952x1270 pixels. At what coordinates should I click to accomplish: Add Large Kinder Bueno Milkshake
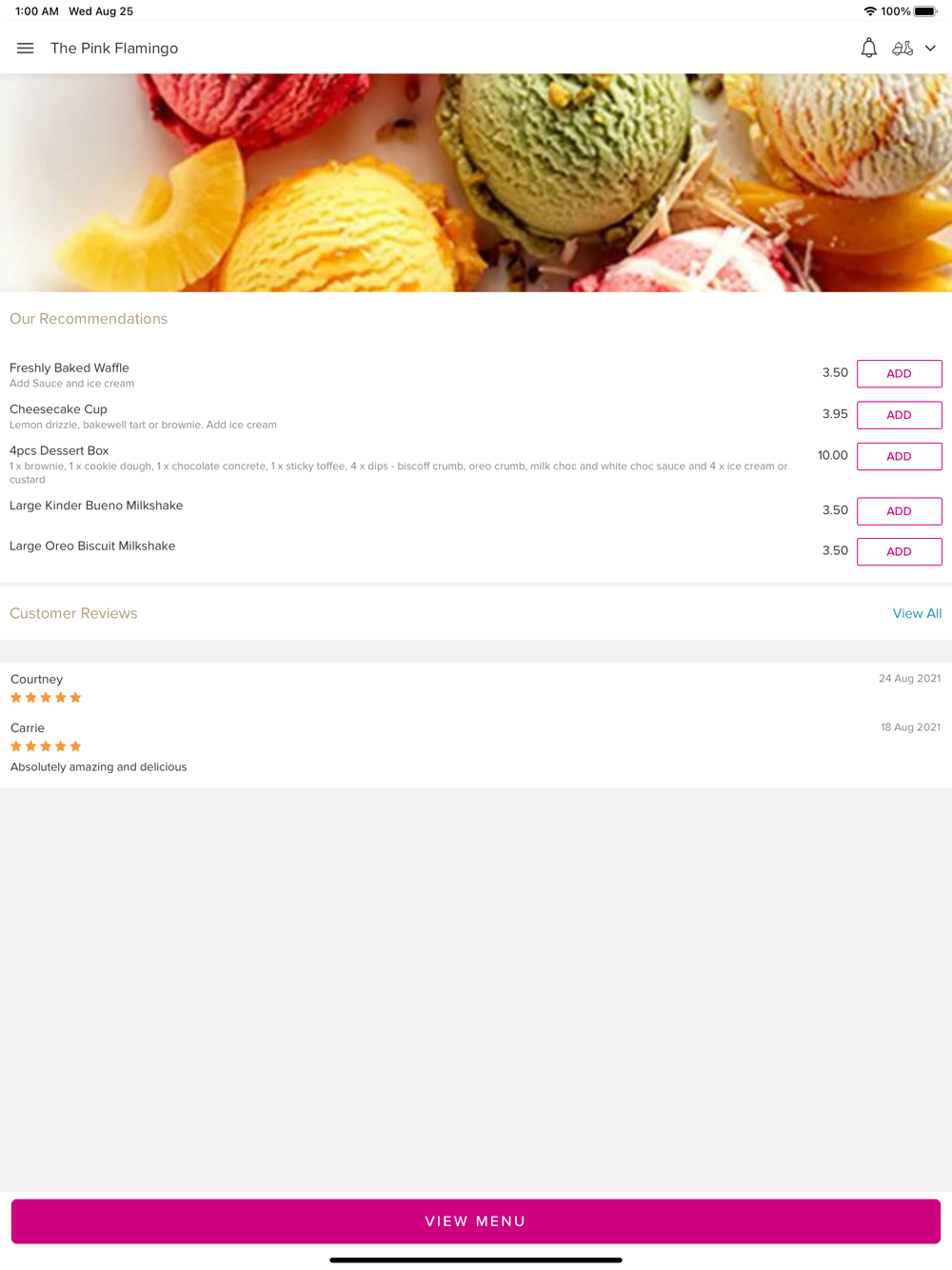tap(899, 511)
